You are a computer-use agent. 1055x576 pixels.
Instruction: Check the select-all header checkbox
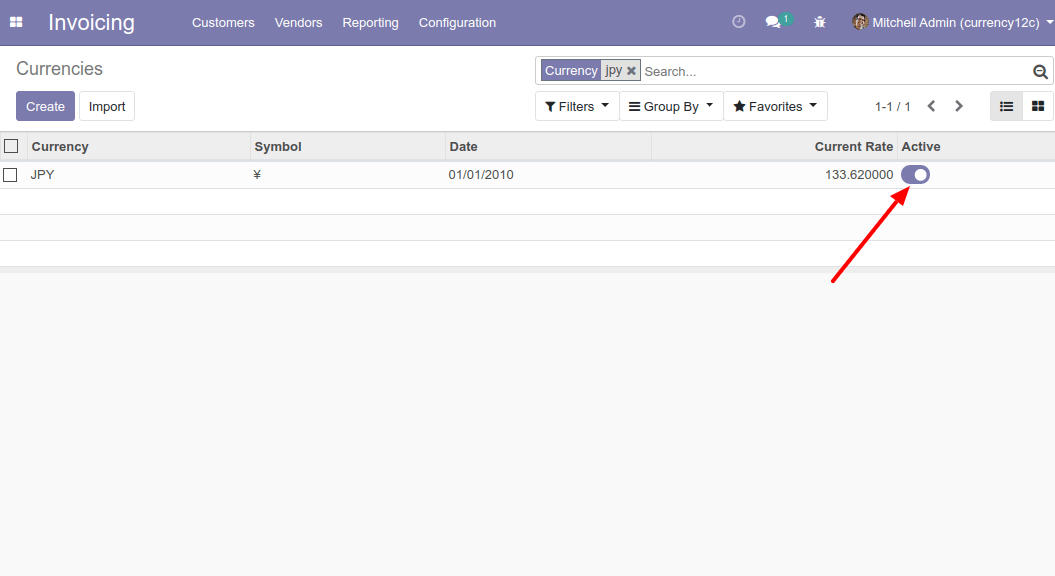[11, 146]
